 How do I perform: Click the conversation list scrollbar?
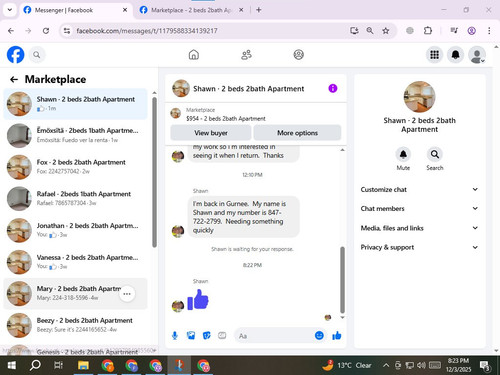154,172
